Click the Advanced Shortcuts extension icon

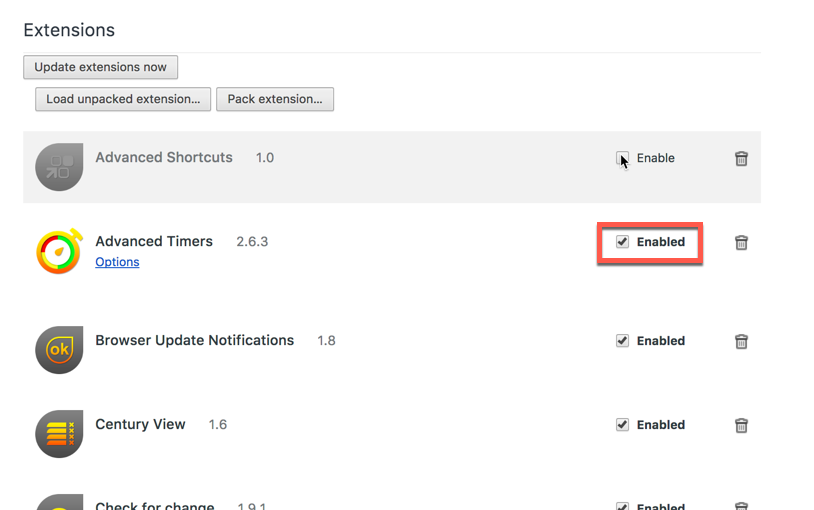coord(59,167)
